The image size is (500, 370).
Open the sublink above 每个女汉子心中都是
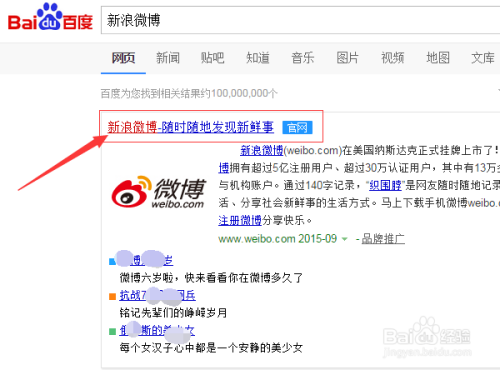[157, 330]
